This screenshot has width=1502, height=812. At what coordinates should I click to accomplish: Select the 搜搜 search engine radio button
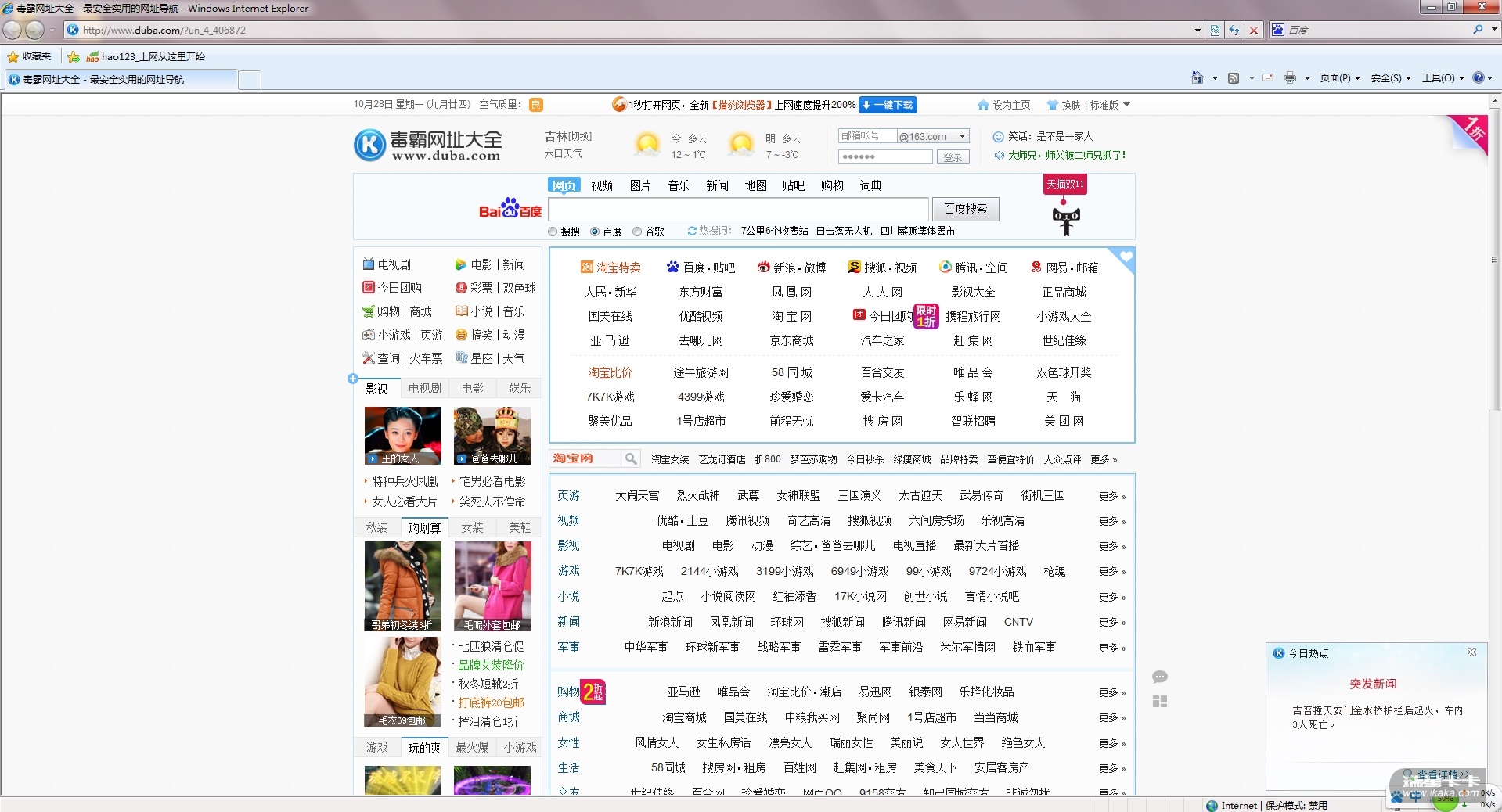[553, 232]
